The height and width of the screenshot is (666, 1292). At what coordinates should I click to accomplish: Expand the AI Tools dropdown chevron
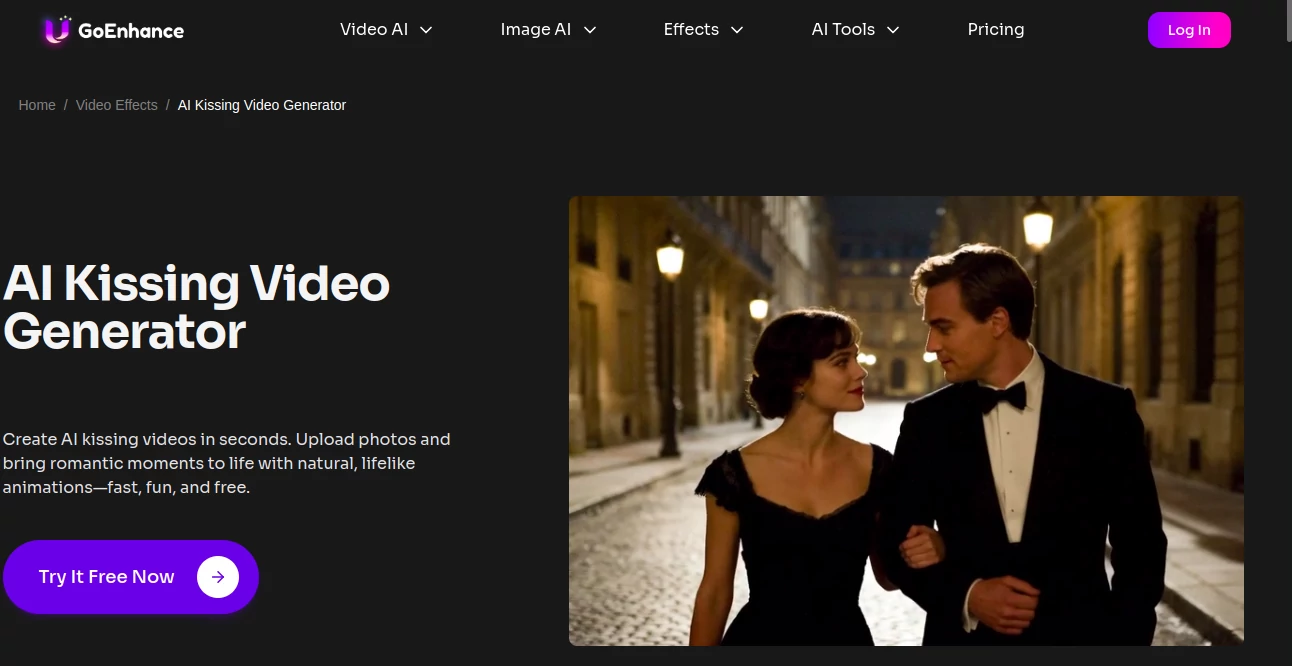[x=891, y=30]
